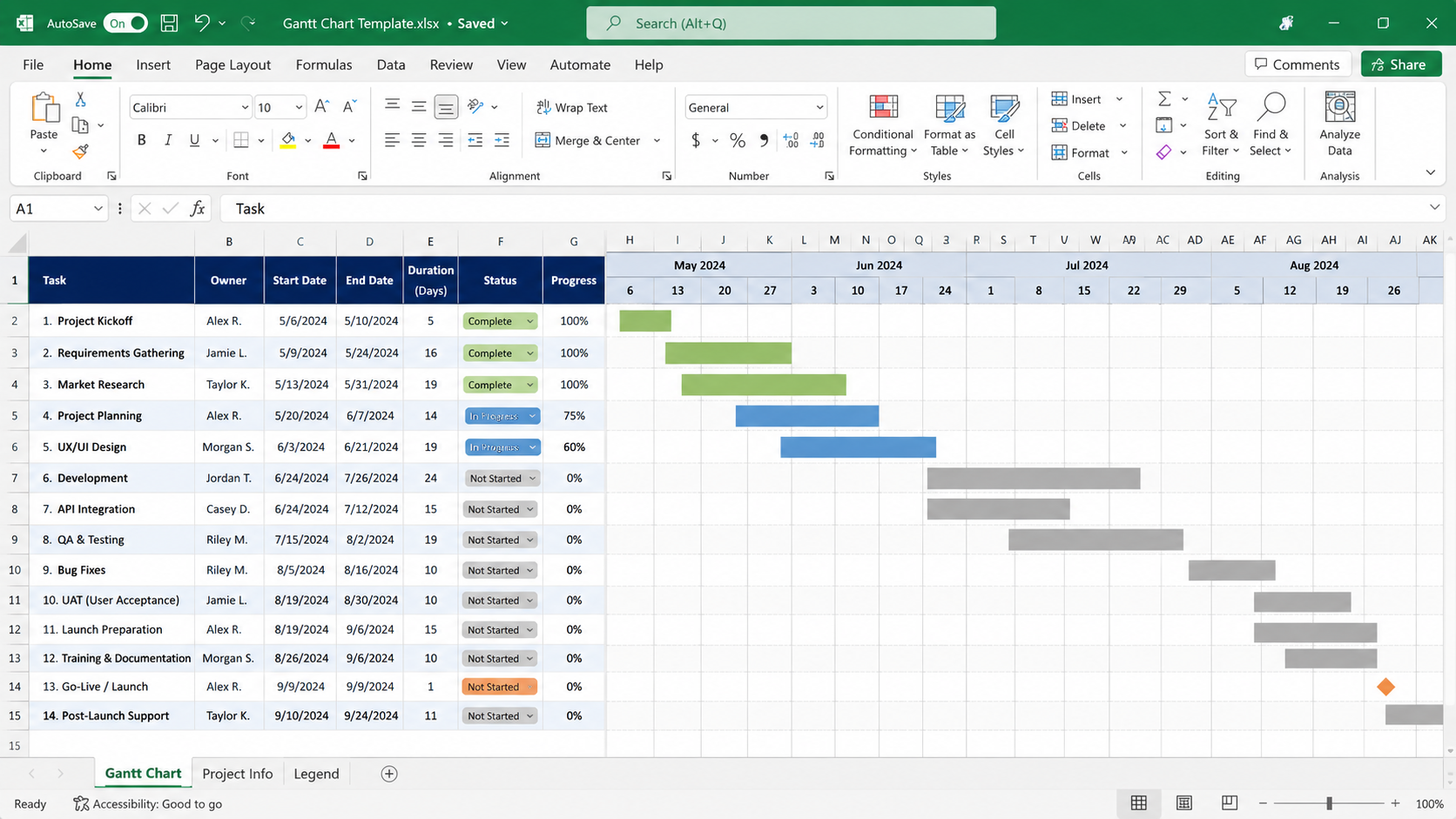Click the Find & Select button
This screenshot has height=819, width=1456.
coord(1271,125)
